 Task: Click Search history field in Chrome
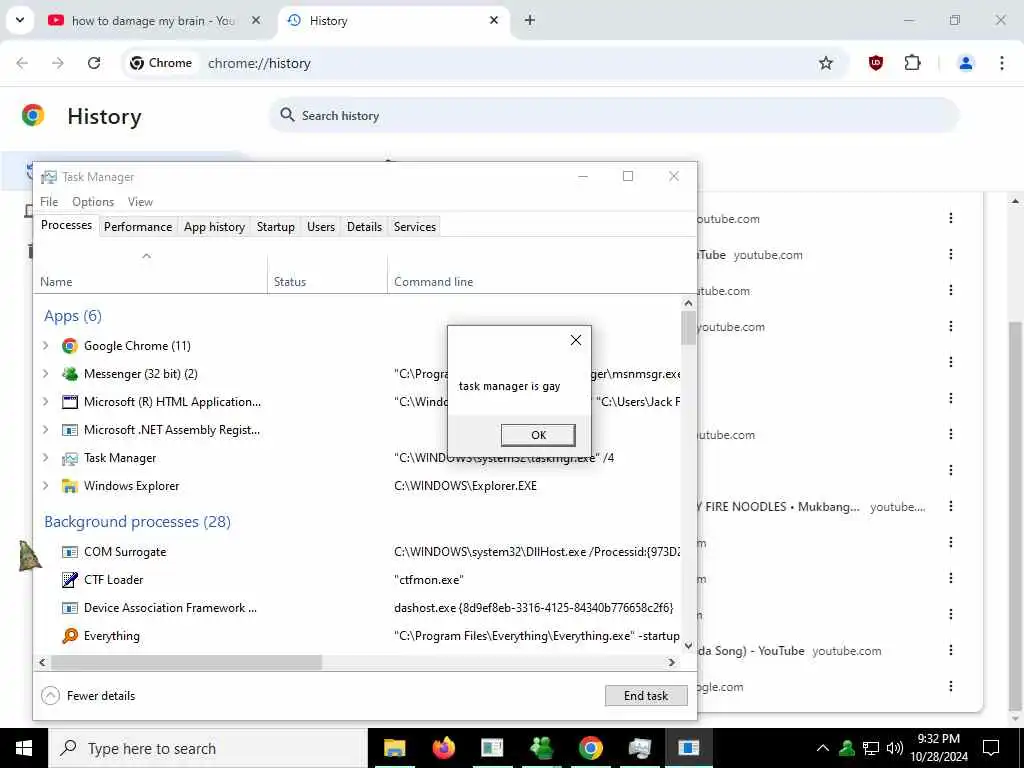click(x=614, y=116)
